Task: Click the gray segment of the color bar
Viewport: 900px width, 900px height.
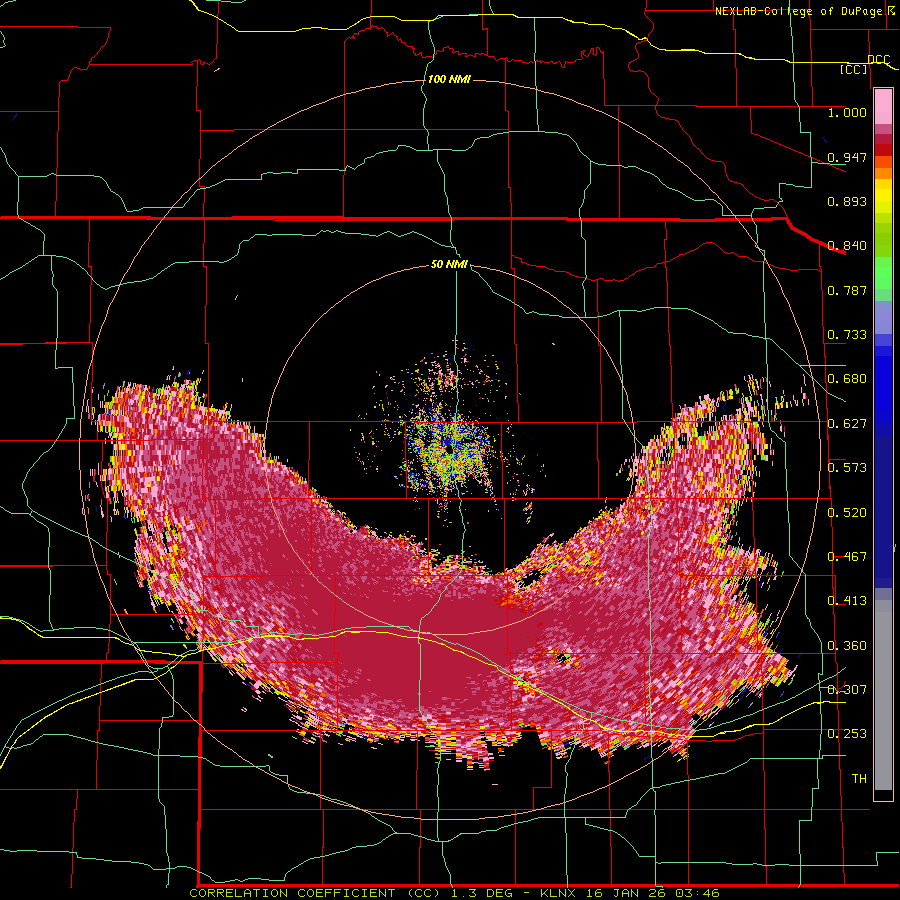Action: click(883, 695)
